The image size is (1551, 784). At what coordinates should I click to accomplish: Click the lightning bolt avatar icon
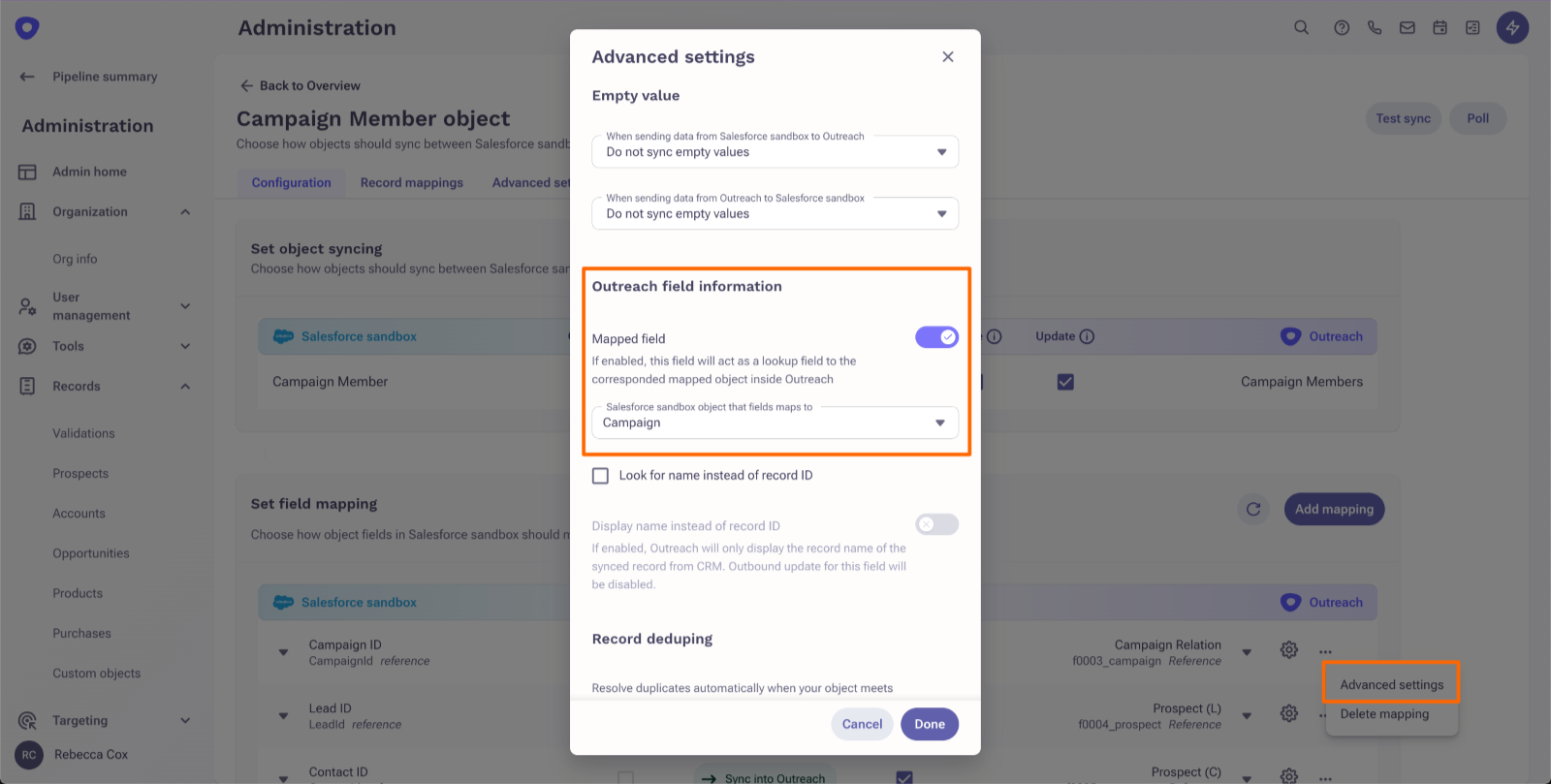tap(1512, 27)
